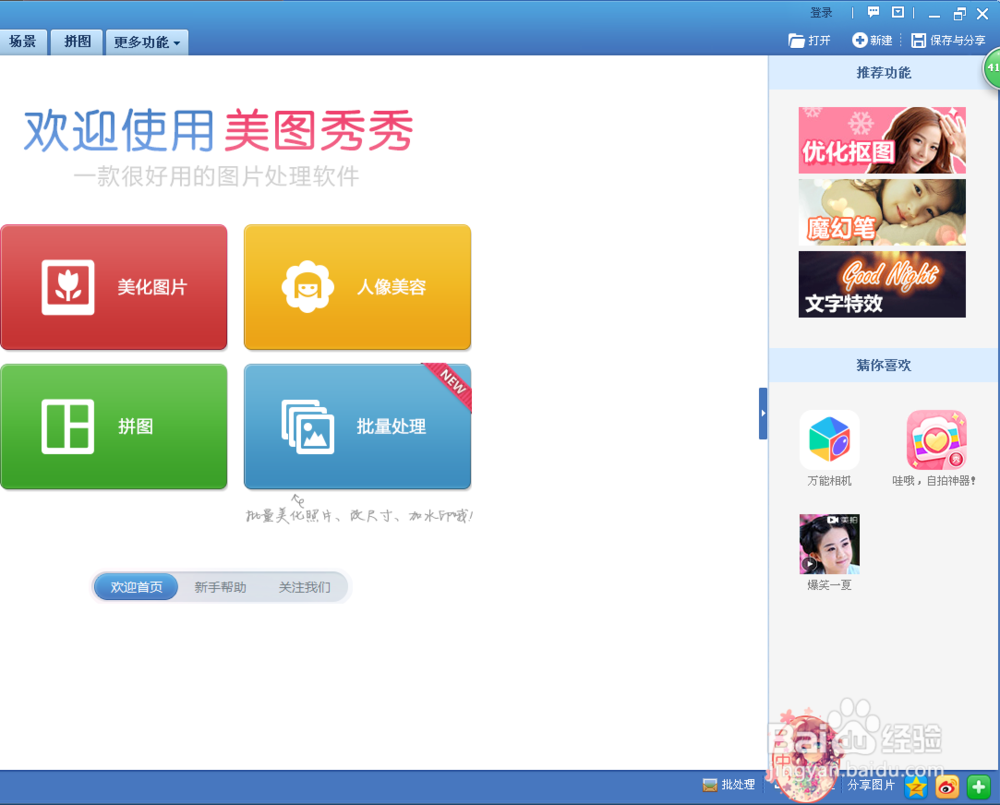Expand the 更多功能 dropdown
The width and height of the screenshot is (1000, 805).
tap(147, 42)
